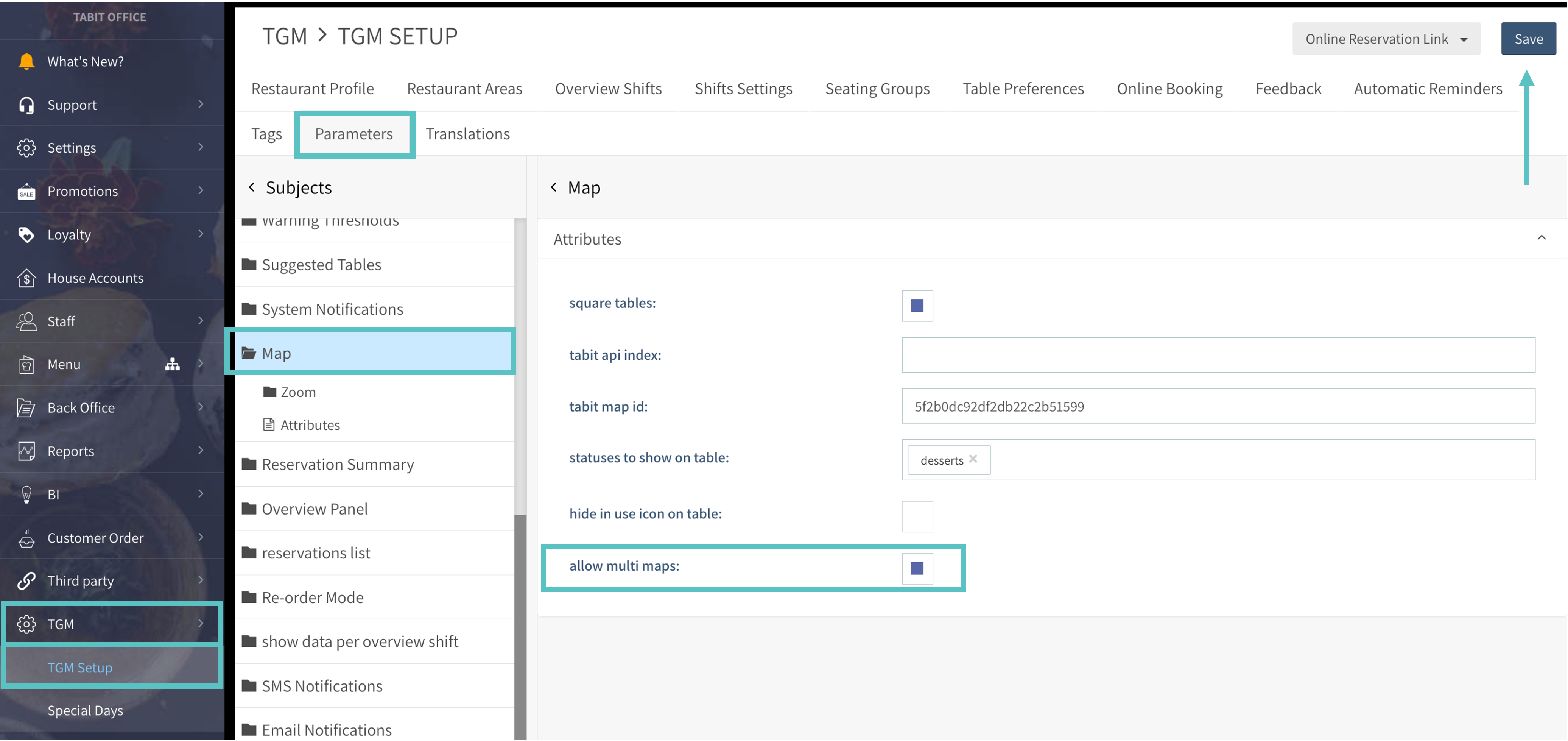Toggle the allow multi maps checkbox
Viewport: 1568px width, 741px height.
(x=917, y=568)
